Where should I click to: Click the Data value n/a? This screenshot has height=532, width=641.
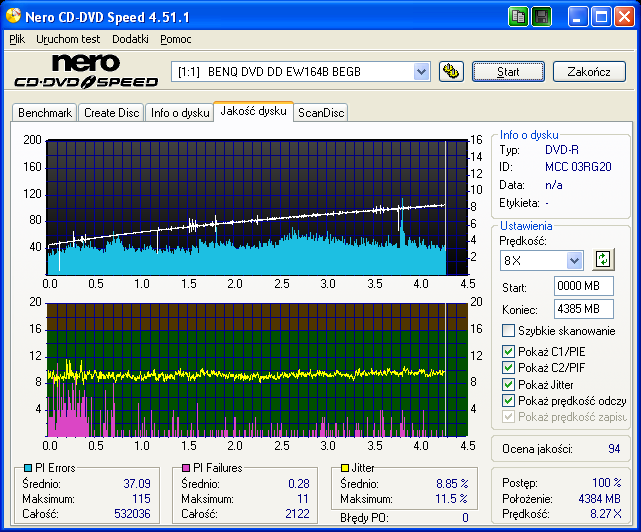pyautogui.click(x=554, y=185)
